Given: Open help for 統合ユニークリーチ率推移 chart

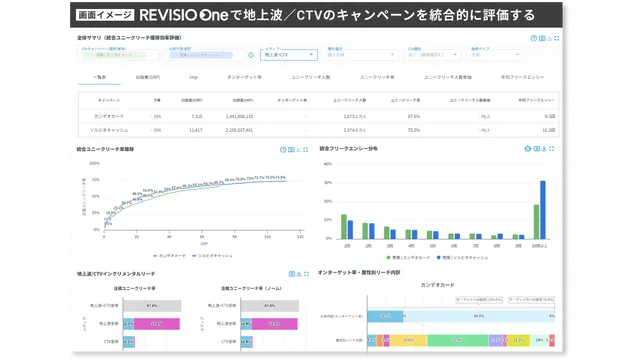Looking at the screenshot, I should (x=282, y=150).
